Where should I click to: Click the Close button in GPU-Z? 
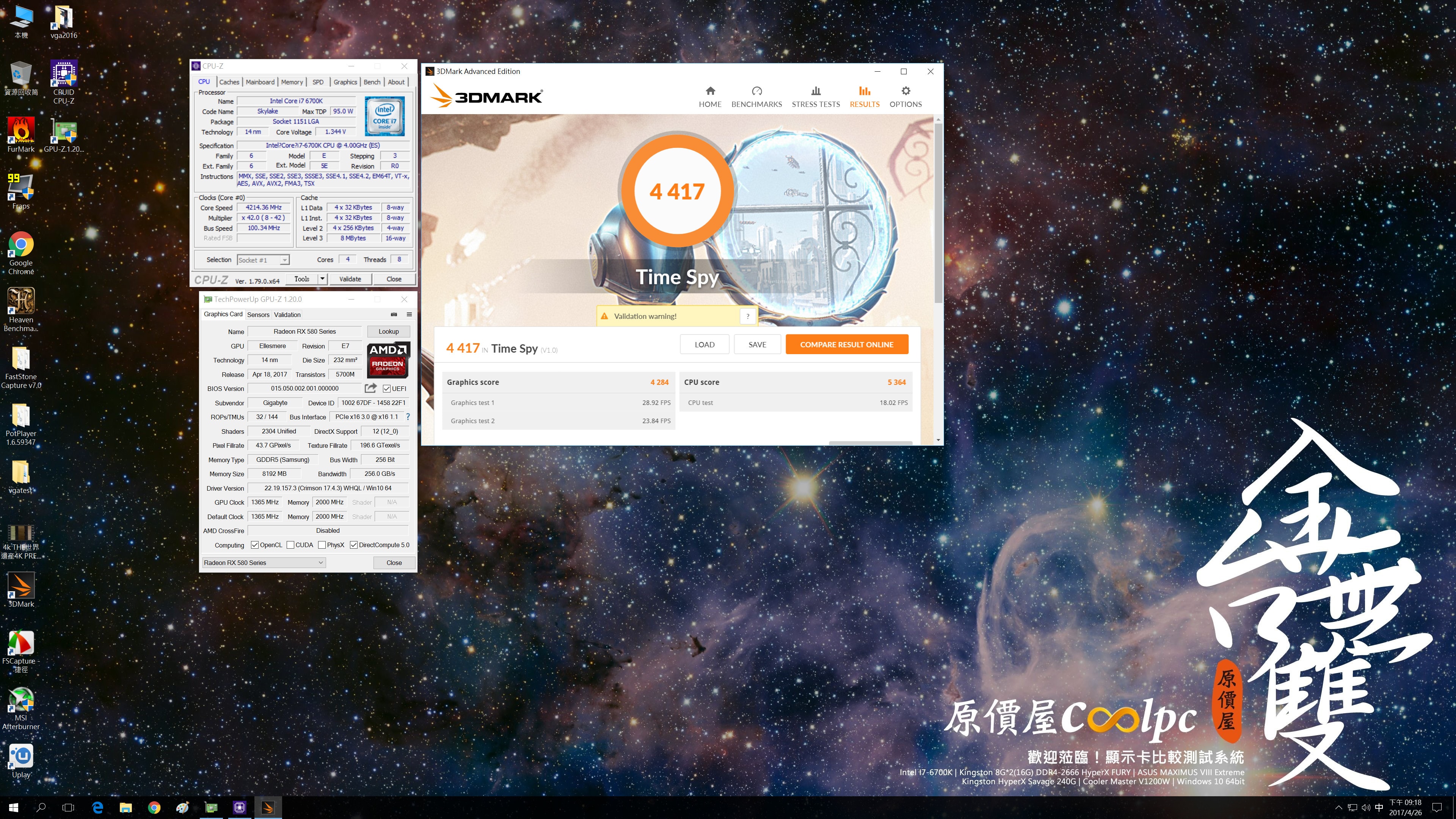coord(394,562)
